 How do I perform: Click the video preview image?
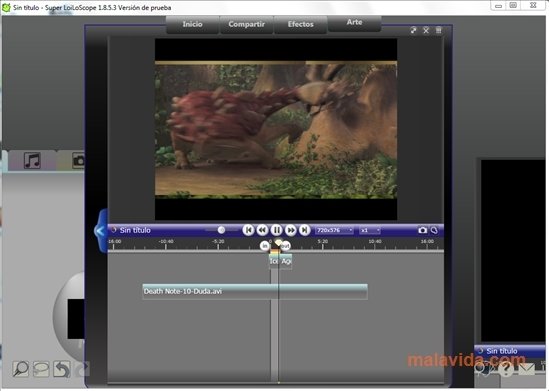pyautogui.click(x=276, y=130)
